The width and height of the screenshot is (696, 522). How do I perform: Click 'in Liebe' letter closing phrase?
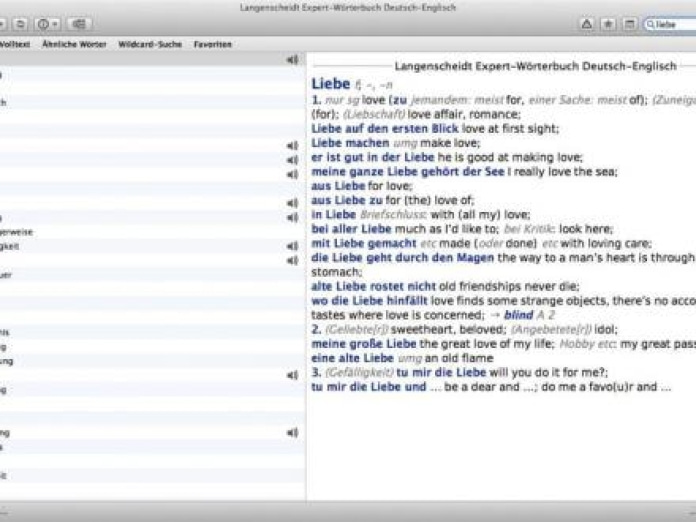333,214
